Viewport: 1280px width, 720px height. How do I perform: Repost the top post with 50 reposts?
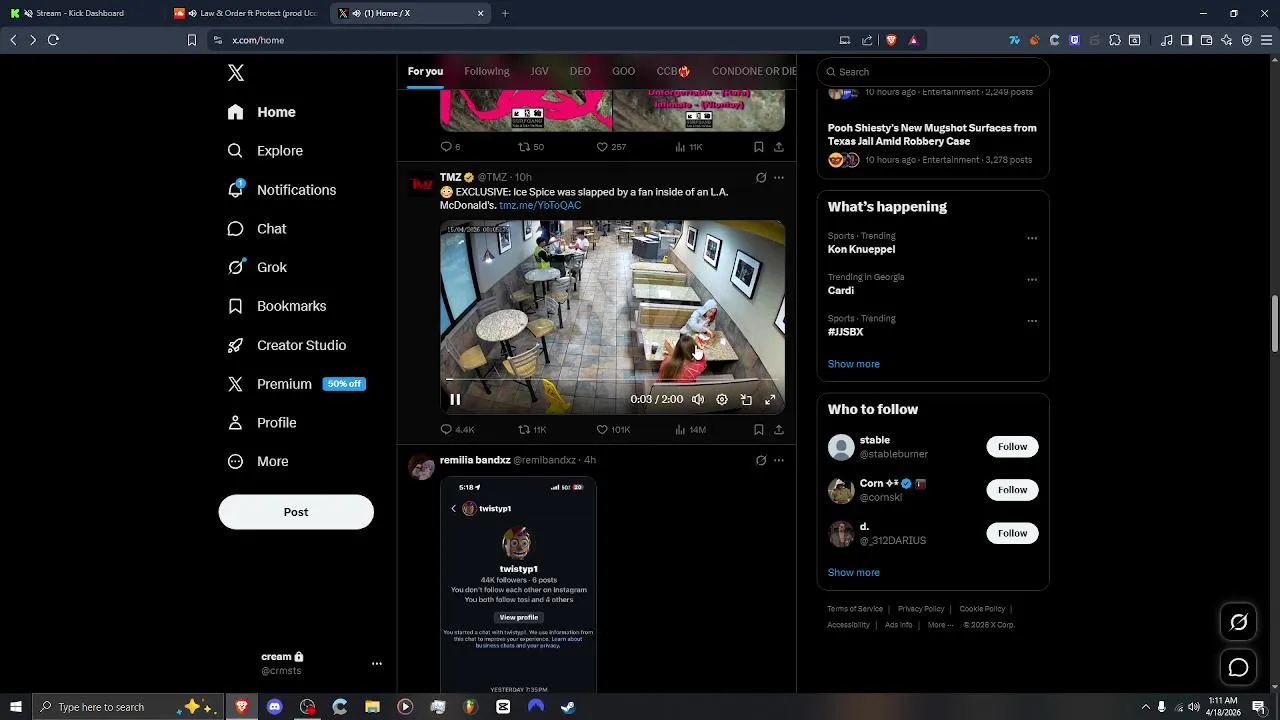531,147
